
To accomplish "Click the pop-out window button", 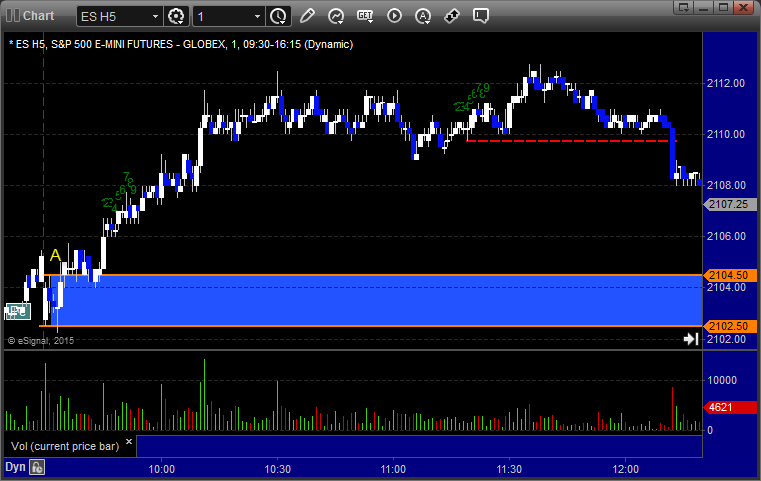I will (684, 7).
